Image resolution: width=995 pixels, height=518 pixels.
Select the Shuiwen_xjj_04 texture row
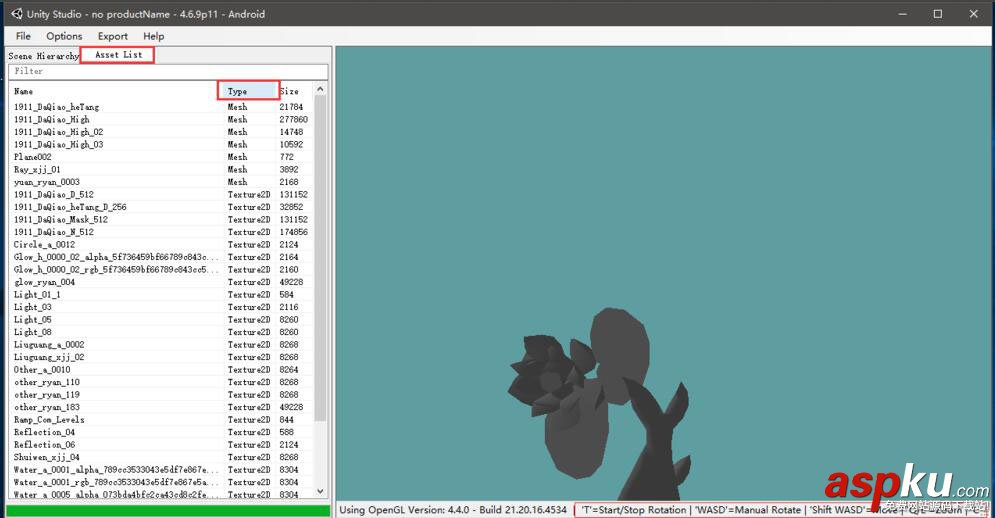[162, 456]
